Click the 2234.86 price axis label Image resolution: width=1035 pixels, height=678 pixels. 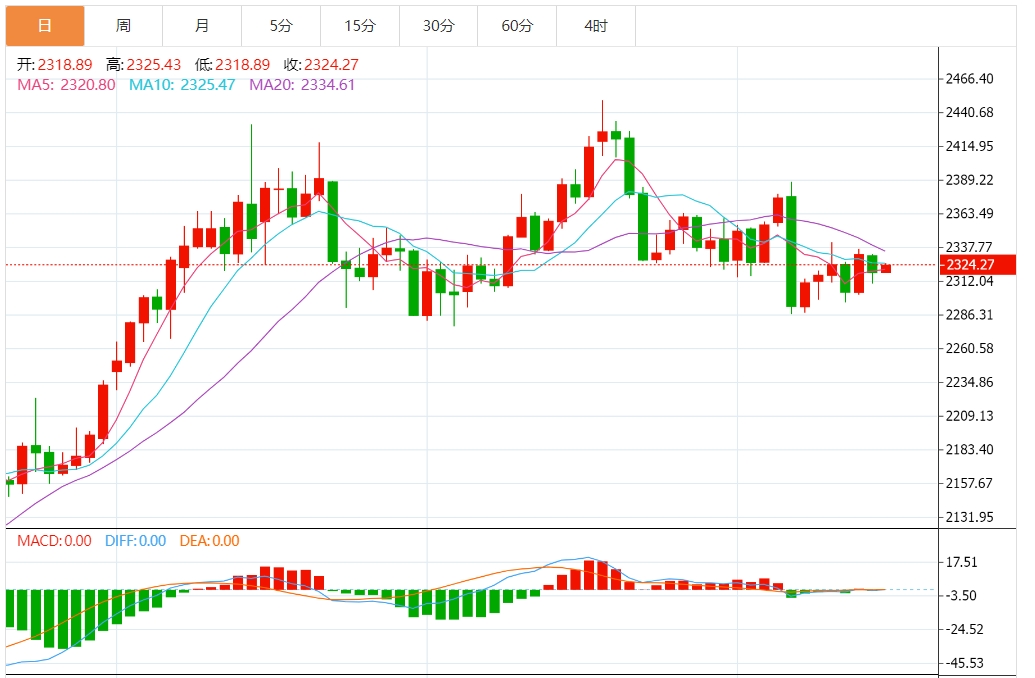click(969, 382)
